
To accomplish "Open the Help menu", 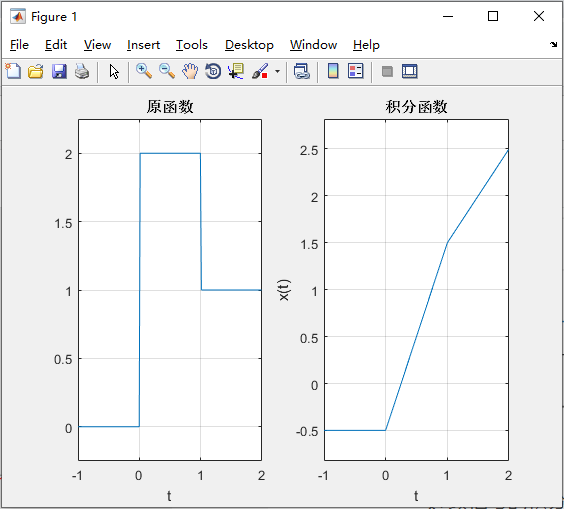I will point(366,45).
